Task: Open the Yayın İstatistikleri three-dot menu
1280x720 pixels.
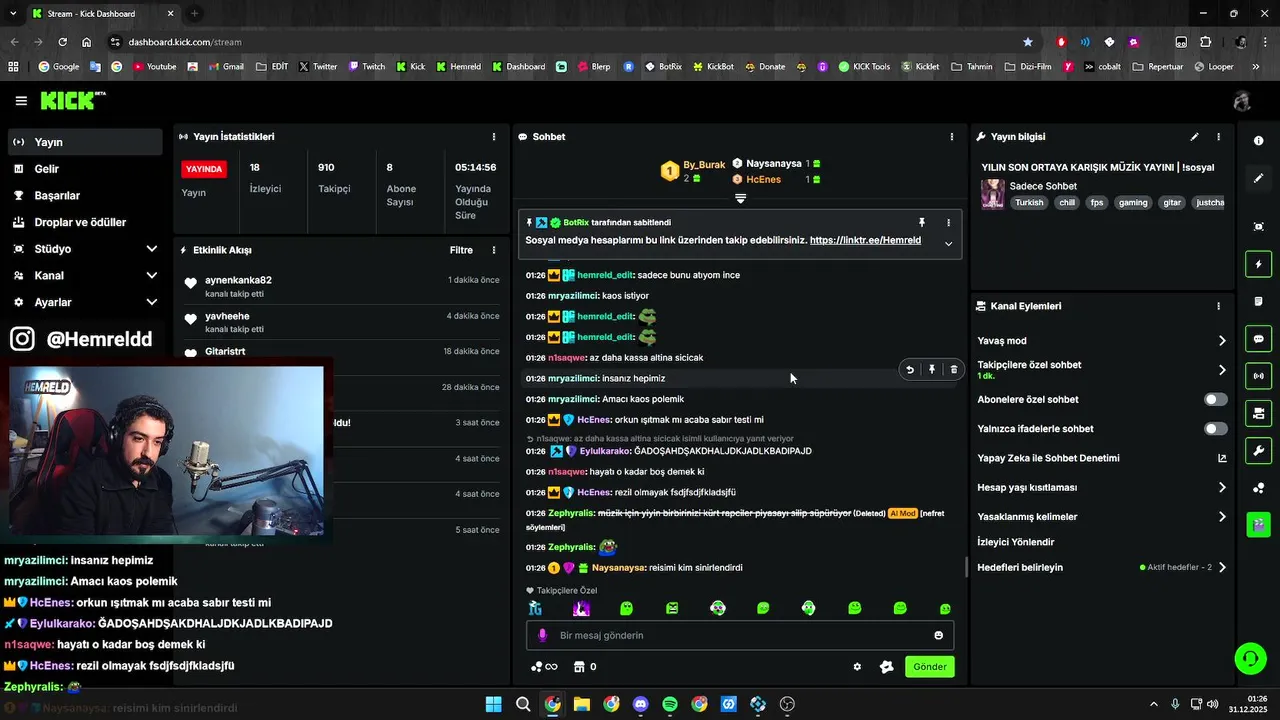Action: click(x=493, y=137)
